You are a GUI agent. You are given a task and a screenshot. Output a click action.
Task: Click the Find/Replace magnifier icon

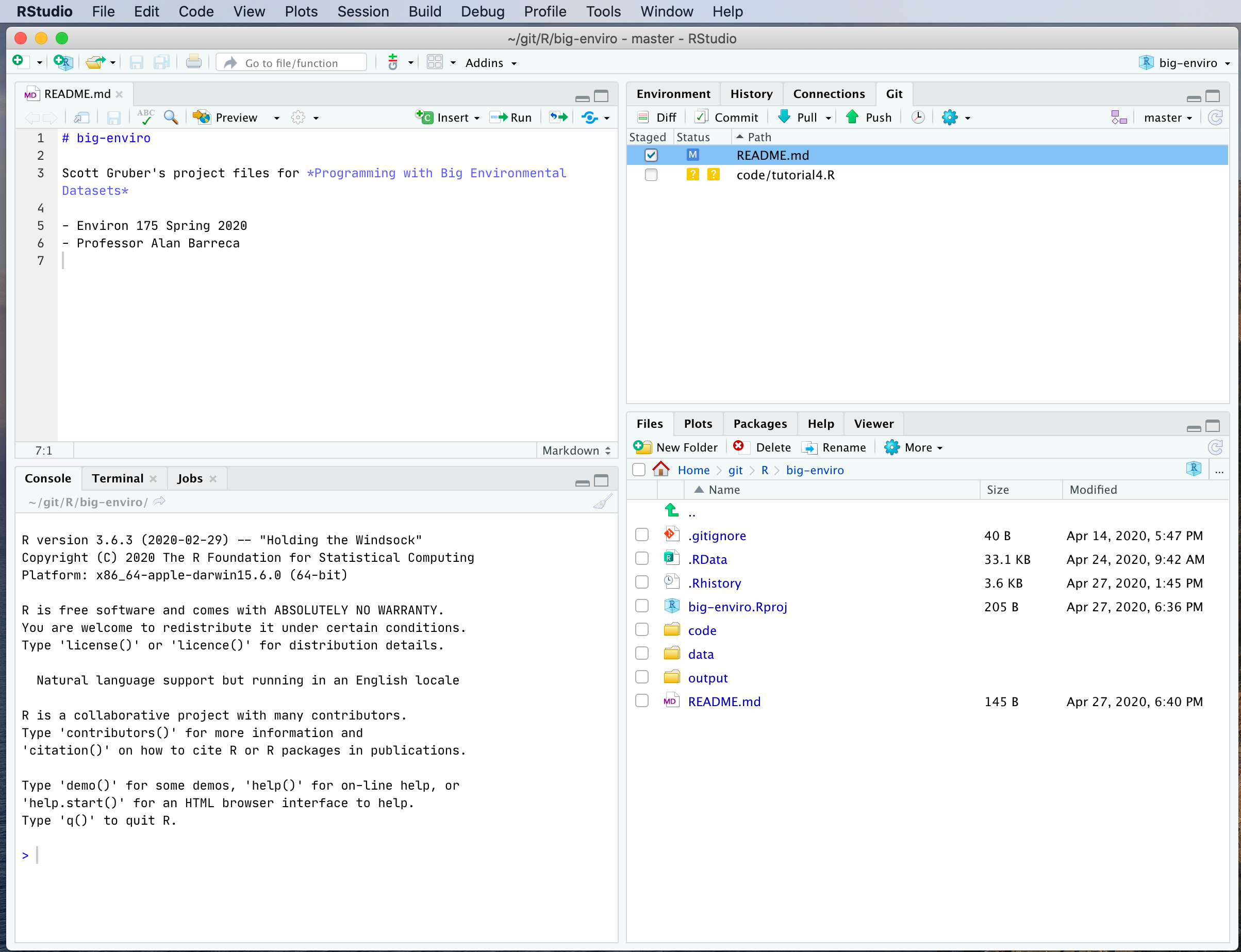coord(171,118)
